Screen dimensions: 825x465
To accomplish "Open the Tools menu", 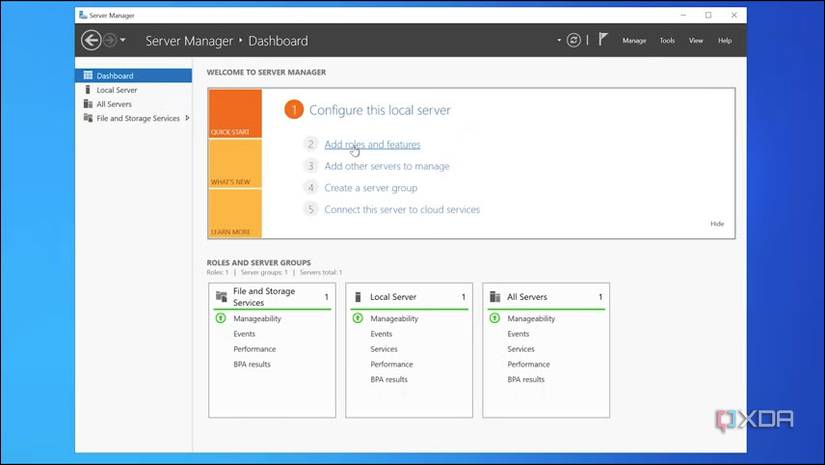I will click(x=667, y=41).
